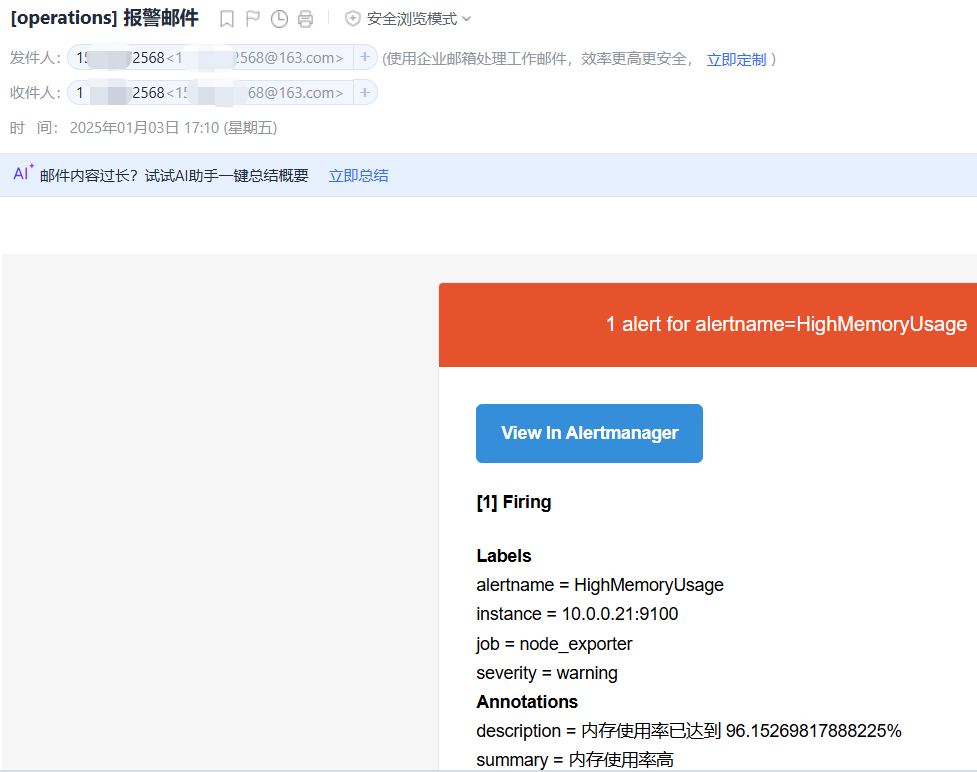The height and width of the screenshot is (772, 977).
Task: Add the recipient using its plus icon
Action: 365,93
